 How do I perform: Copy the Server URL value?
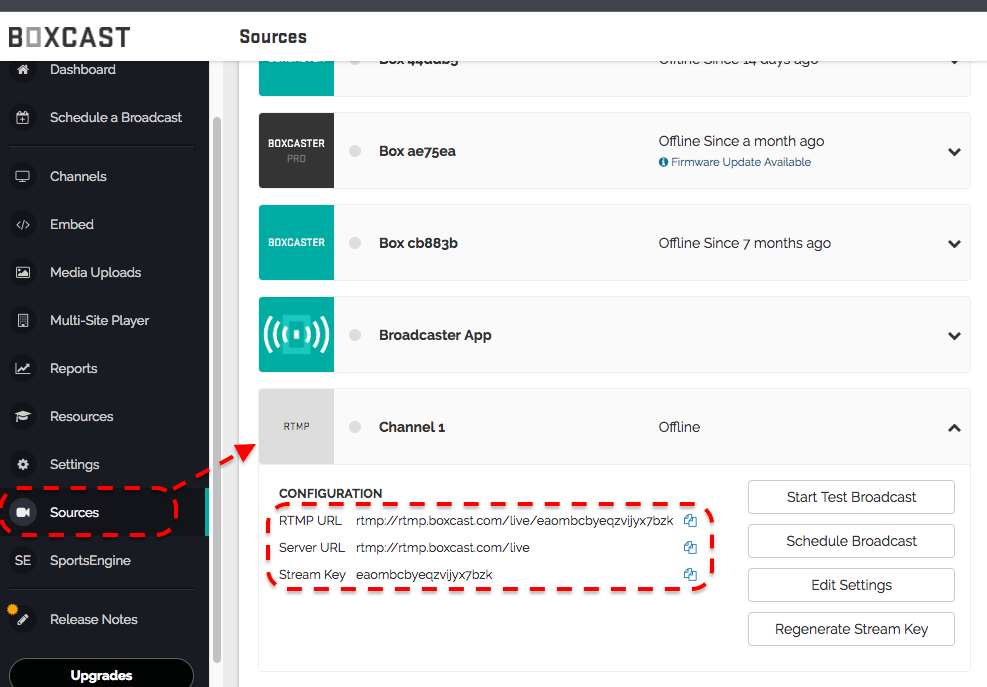point(690,548)
